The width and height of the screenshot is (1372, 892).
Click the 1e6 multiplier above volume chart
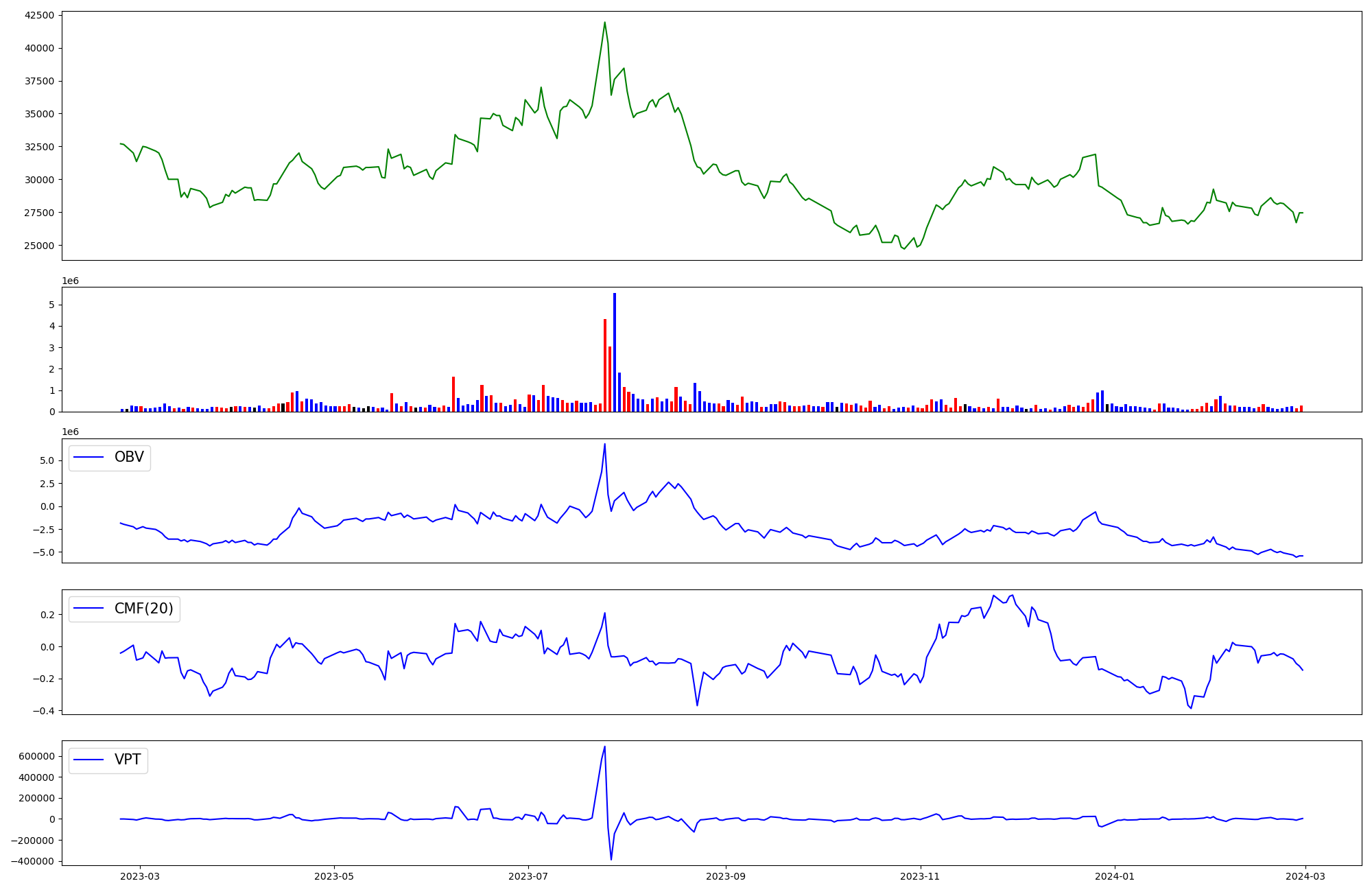(x=71, y=281)
